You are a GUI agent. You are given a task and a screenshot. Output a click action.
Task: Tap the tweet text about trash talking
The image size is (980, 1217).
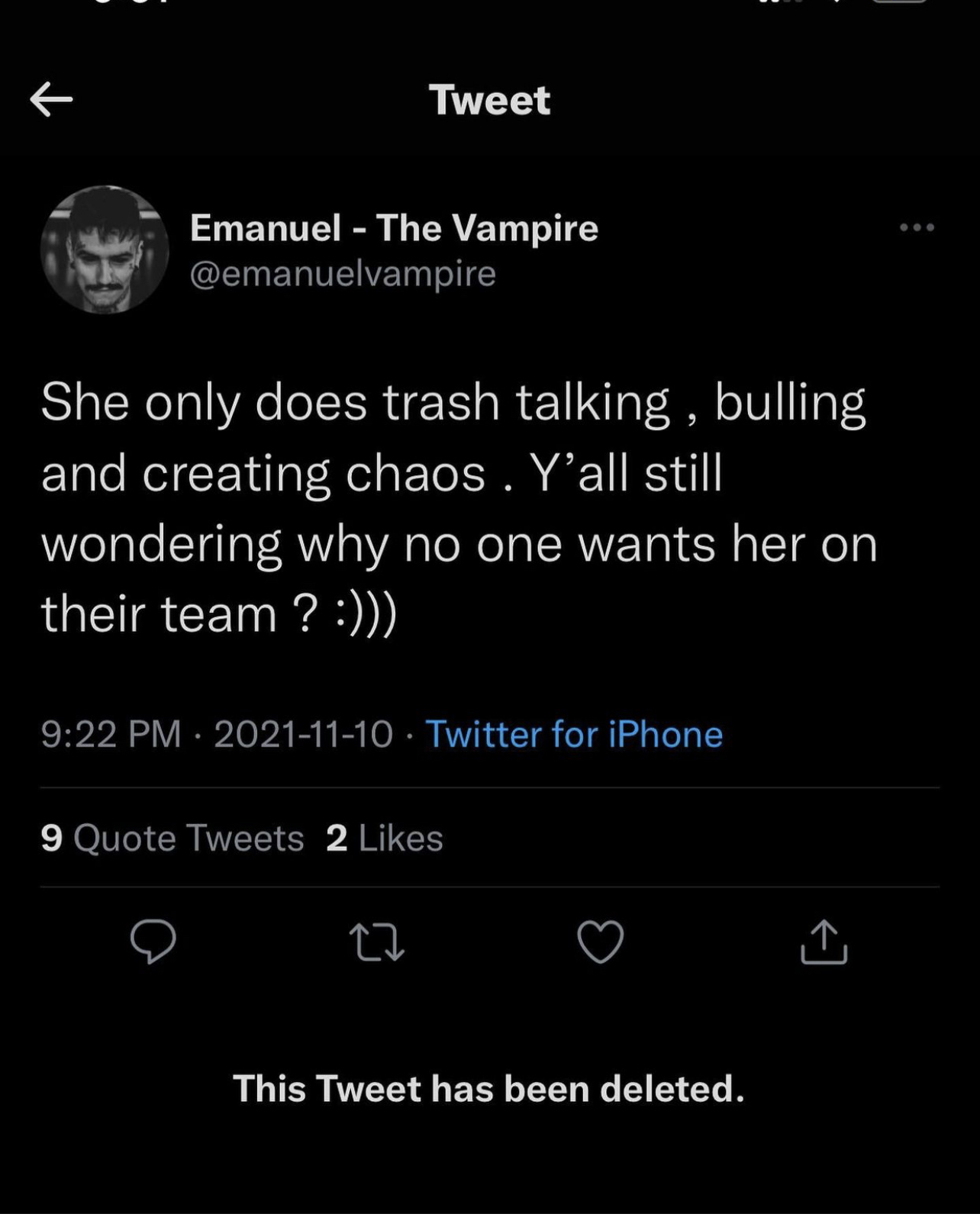pos(459,507)
